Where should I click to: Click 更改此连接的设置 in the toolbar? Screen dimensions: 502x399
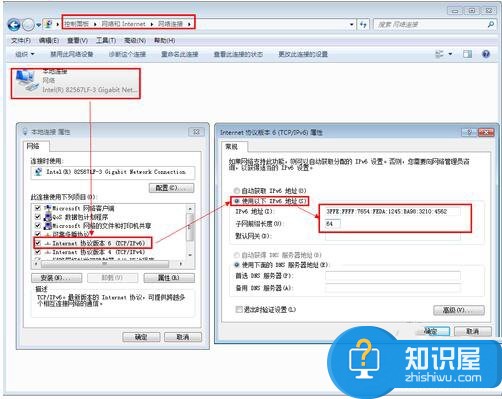[303, 54]
